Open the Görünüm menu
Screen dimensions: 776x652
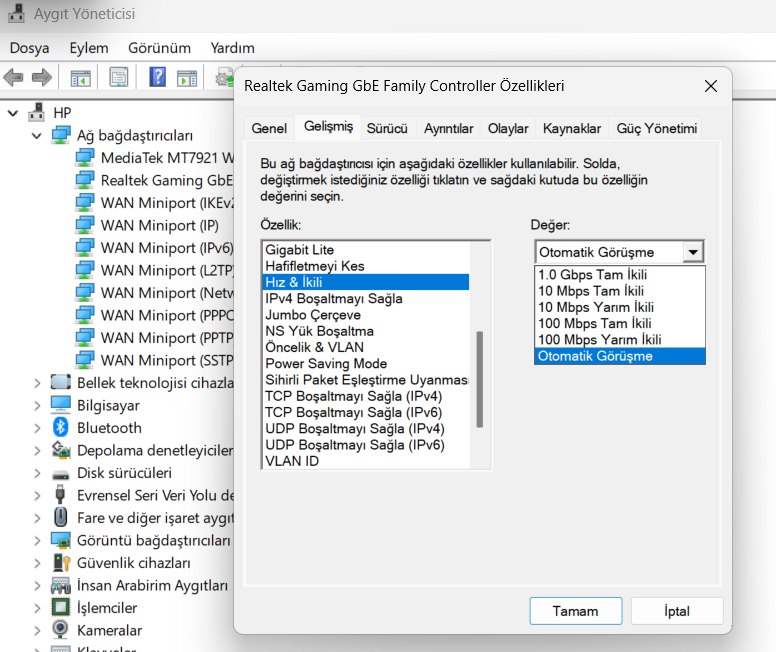(159, 48)
